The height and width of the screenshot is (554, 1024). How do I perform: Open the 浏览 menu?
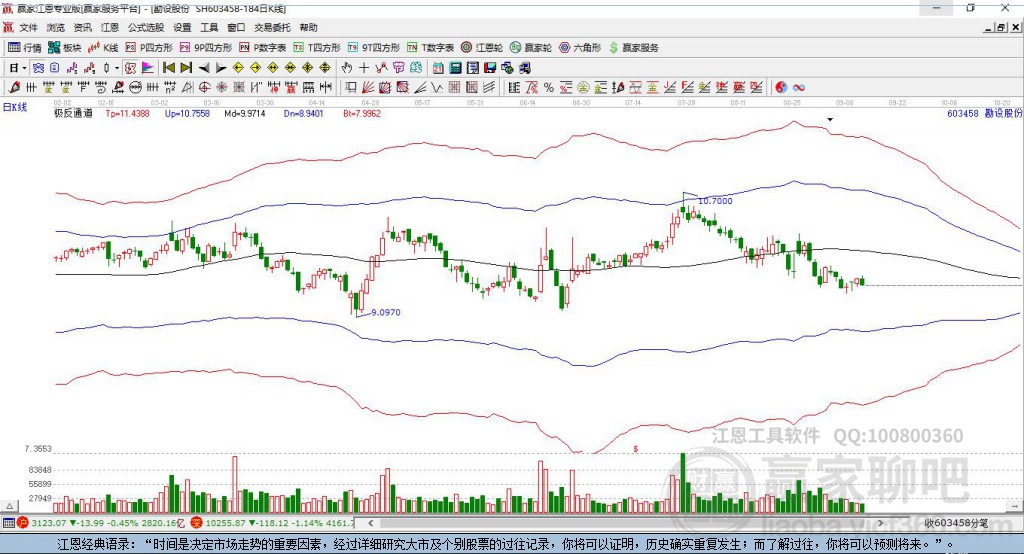coord(56,27)
